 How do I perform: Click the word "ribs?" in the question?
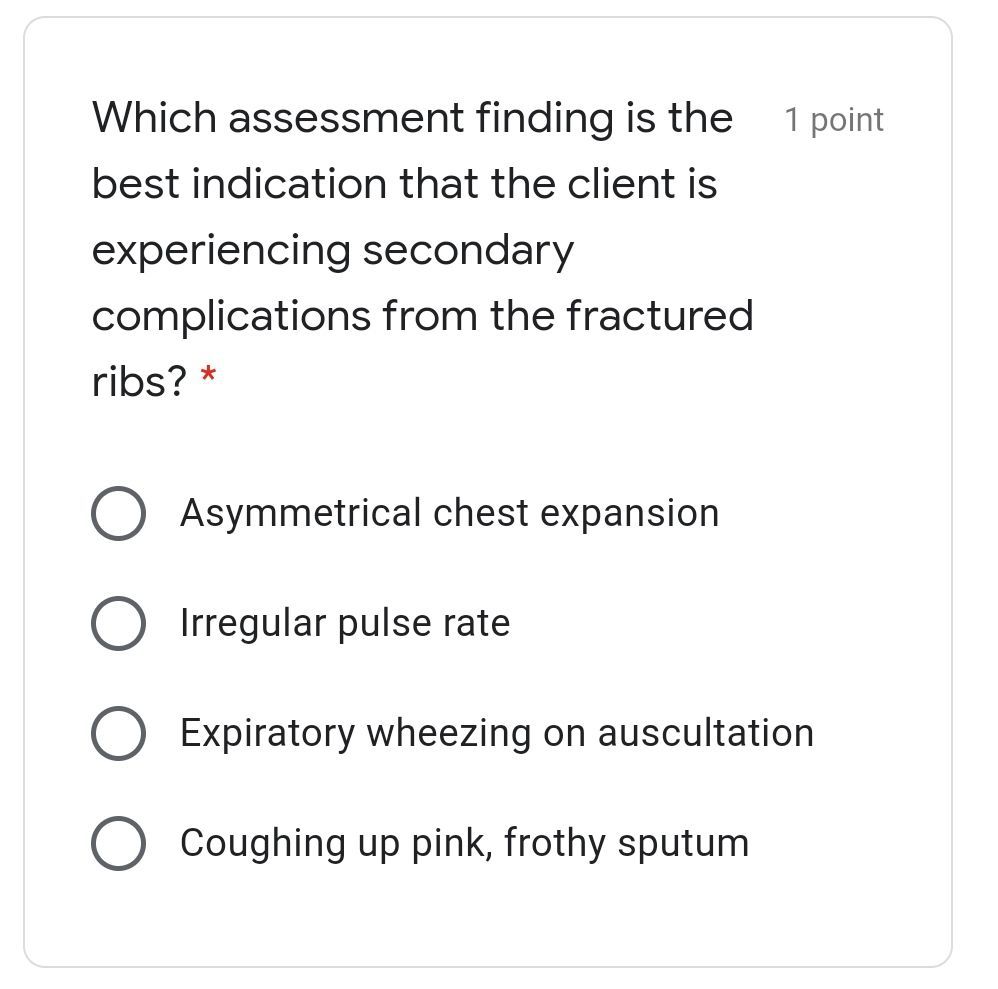[x=139, y=381]
